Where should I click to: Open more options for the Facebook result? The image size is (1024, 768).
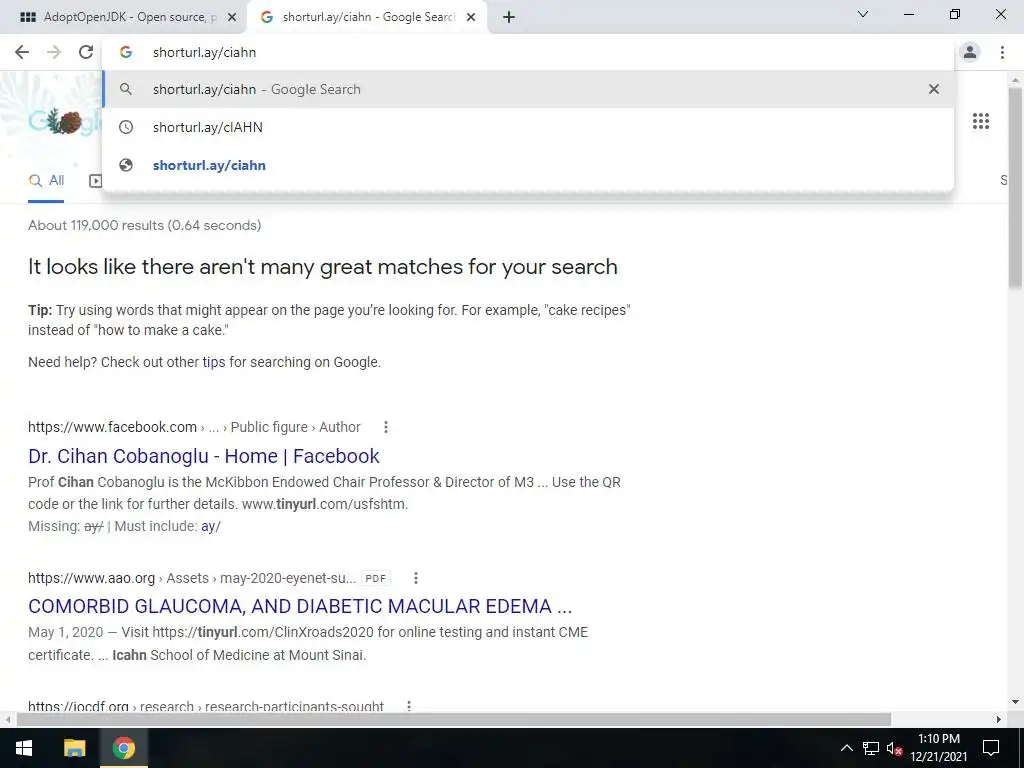click(386, 427)
